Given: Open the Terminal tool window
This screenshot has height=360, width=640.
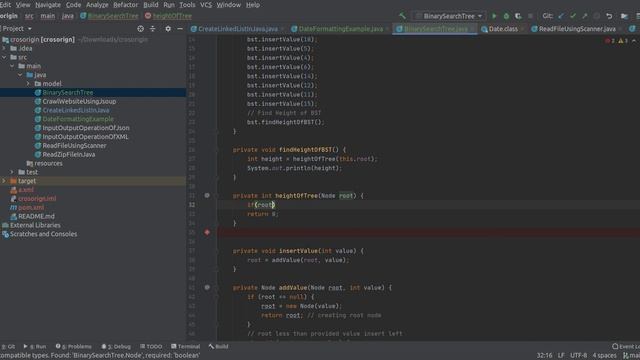Looking at the screenshot, I should click(186, 347).
